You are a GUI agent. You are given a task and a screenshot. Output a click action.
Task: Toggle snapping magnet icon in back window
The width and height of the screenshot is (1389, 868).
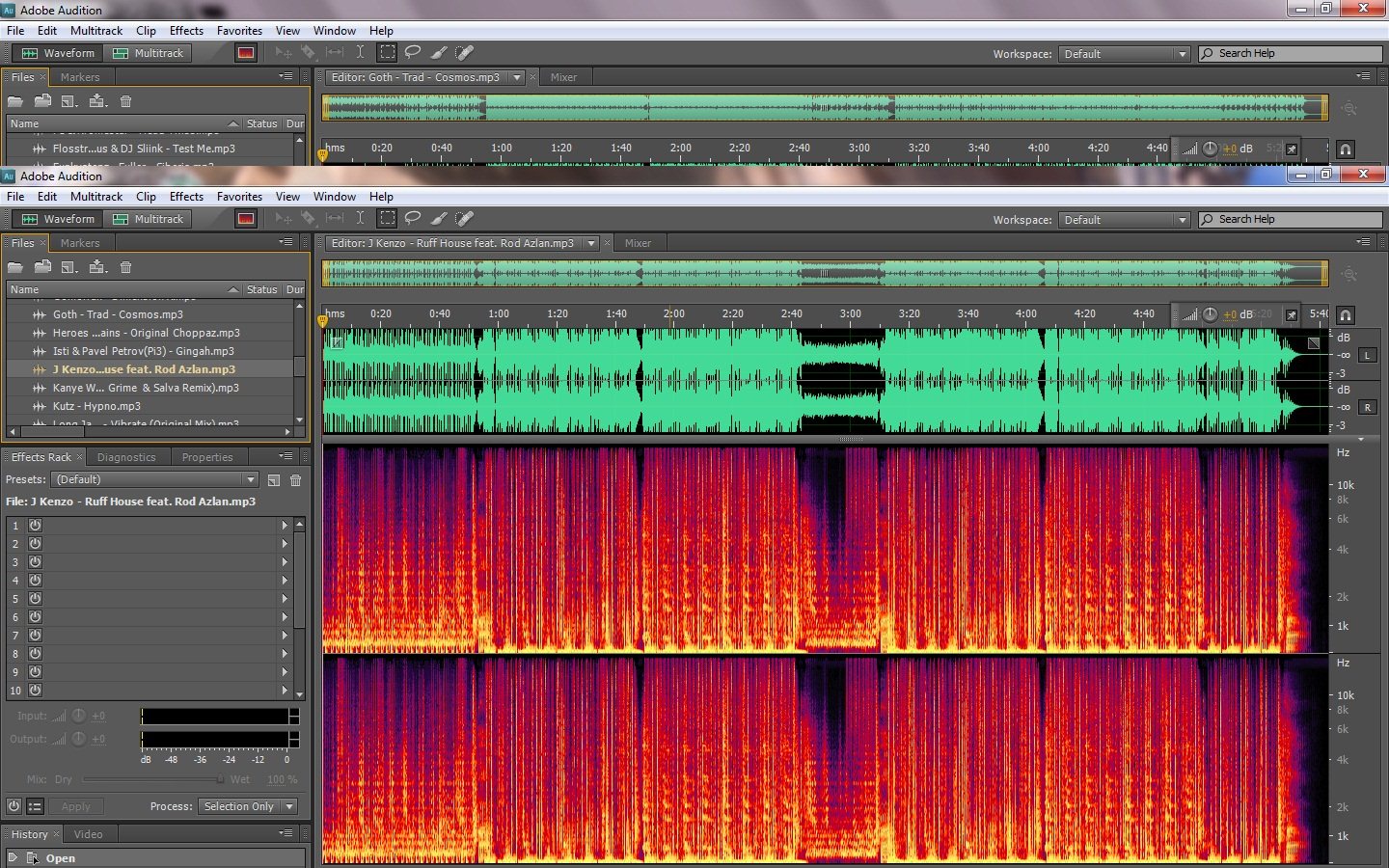(x=1346, y=149)
